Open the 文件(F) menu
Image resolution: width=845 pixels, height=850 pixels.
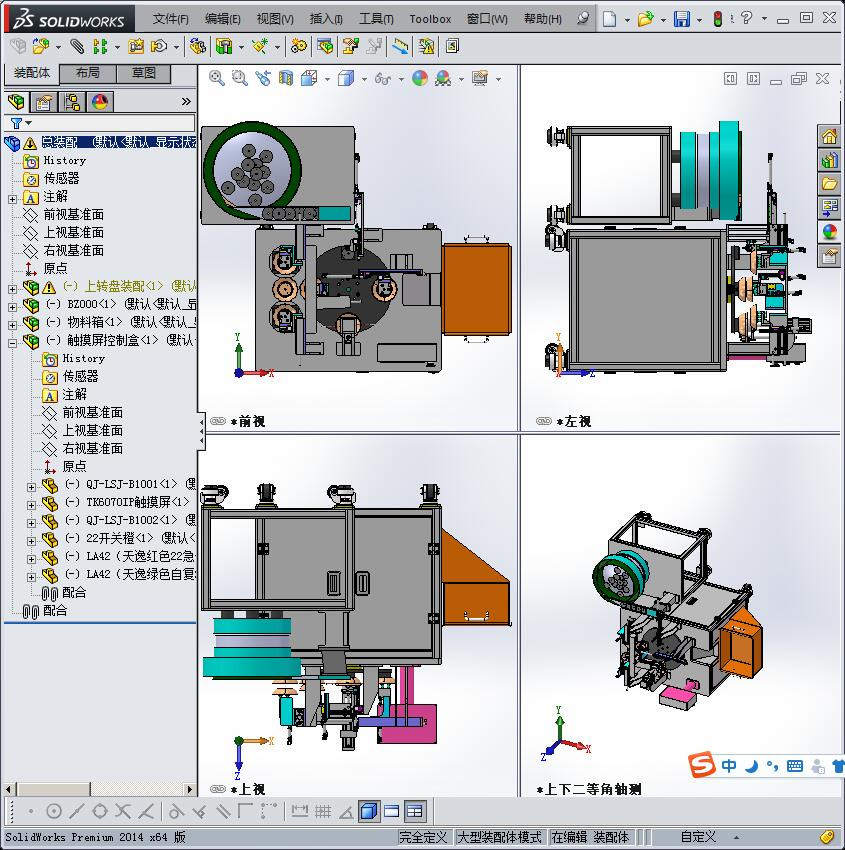[170, 19]
